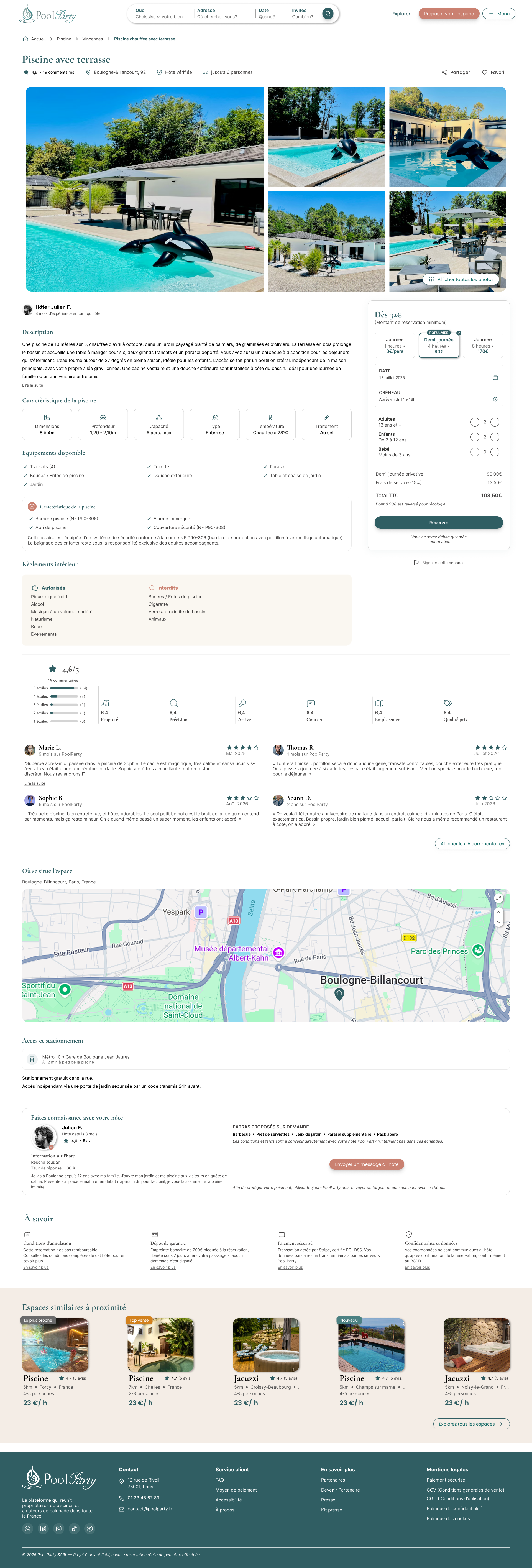Open Devenir Partenaire in footer

pyautogui.click(x=340, y=1490)
